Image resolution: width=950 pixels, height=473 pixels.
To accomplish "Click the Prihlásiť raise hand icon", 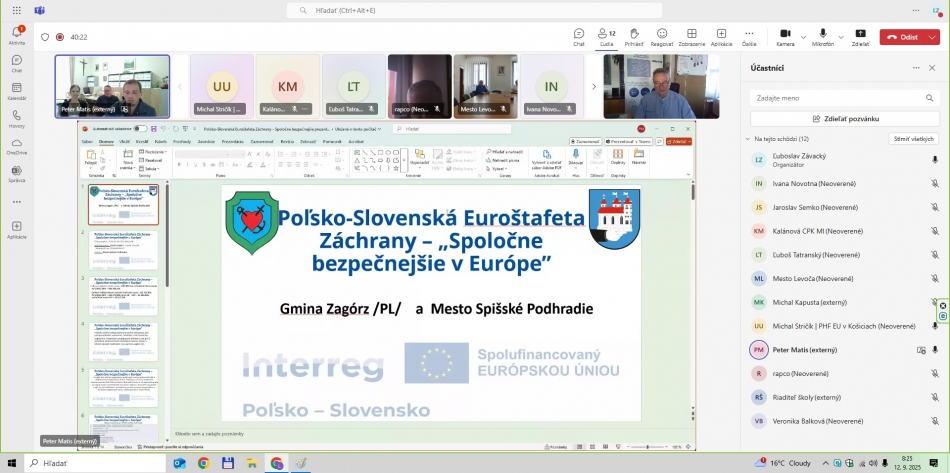I will click(634, 36).
